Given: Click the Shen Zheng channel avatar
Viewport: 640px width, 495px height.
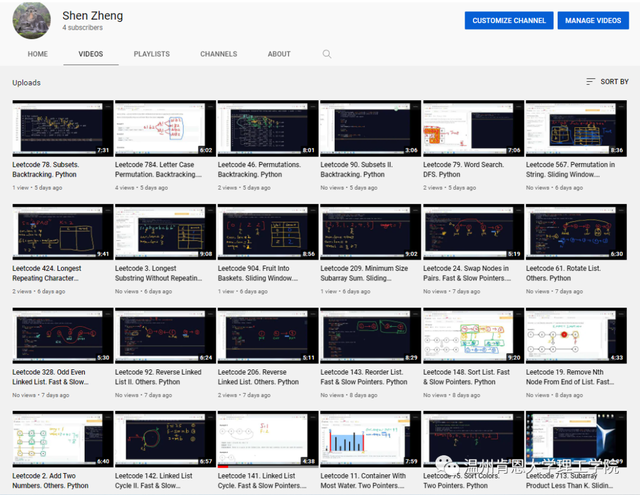Looking at the screenshot, I should 31,20.
